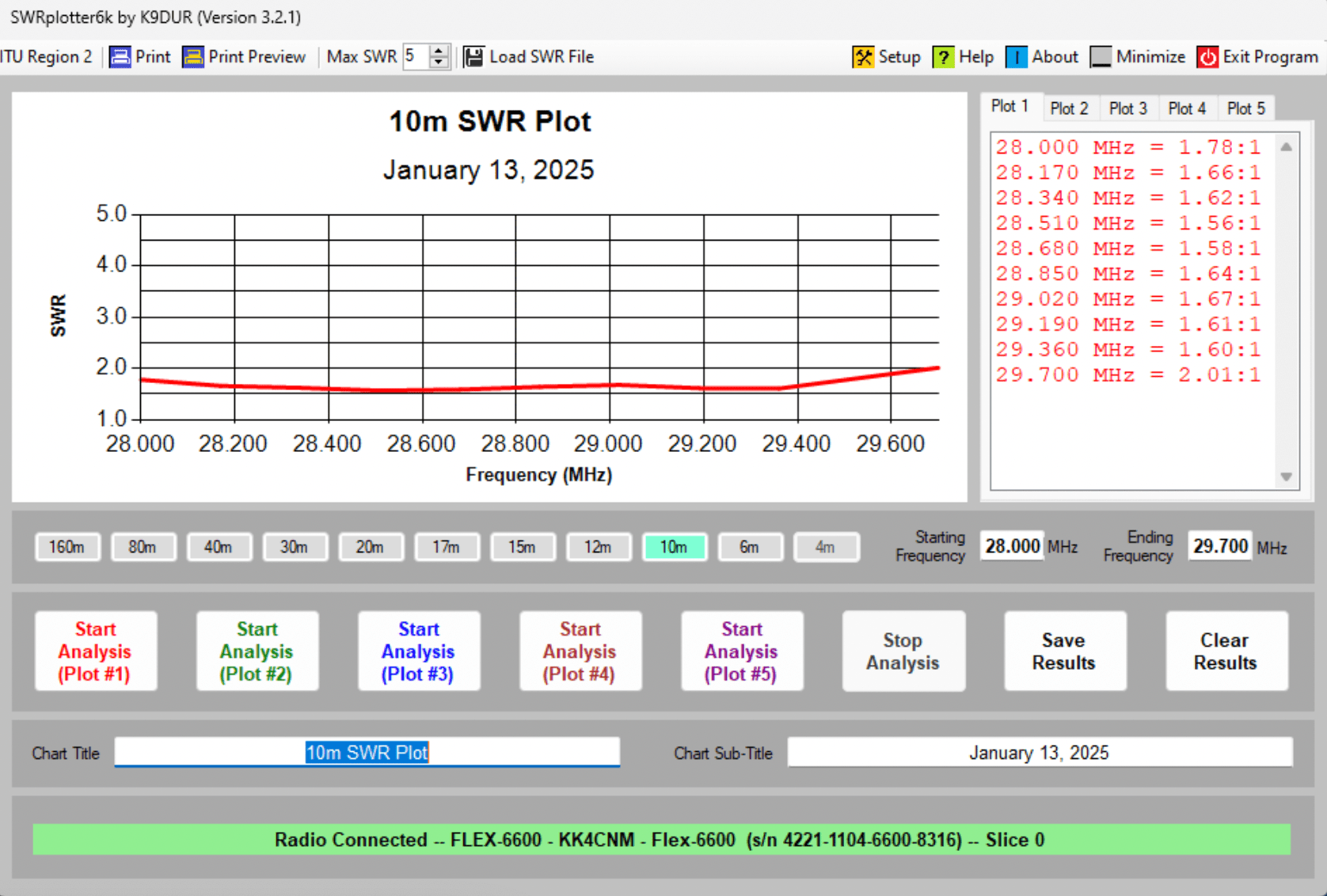Switch to the Plot 2 tab
This screenshot has width=1327, height=896.
pyautogui.click(x=1069, y=108)
